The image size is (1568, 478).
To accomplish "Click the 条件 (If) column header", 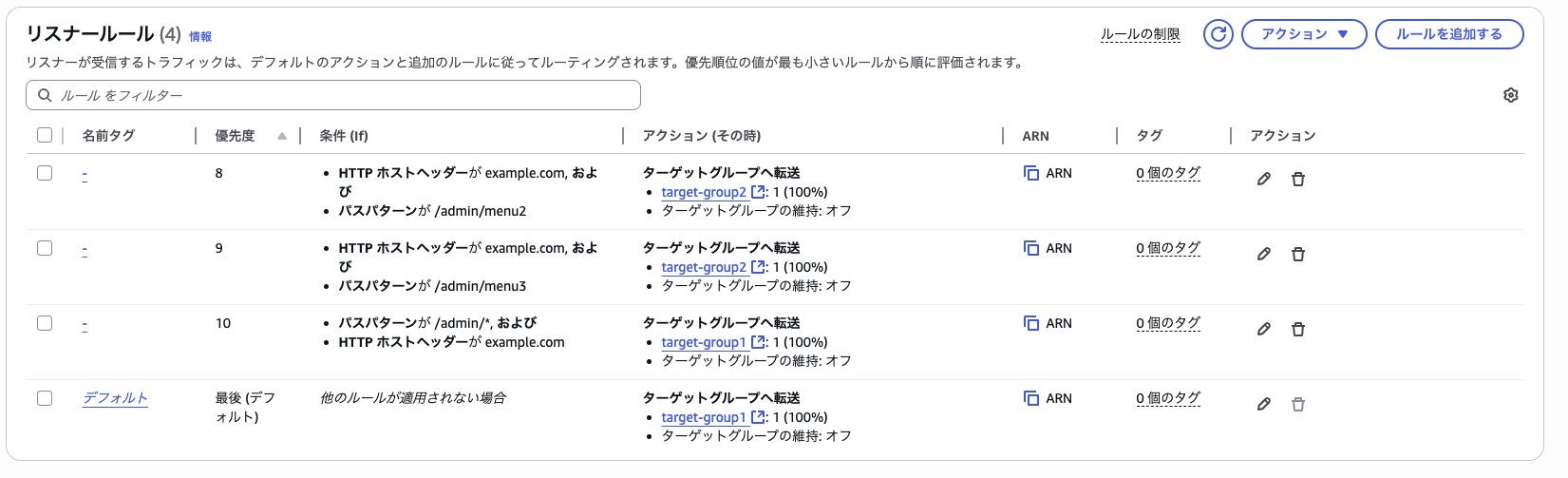I will click(344, 136).
